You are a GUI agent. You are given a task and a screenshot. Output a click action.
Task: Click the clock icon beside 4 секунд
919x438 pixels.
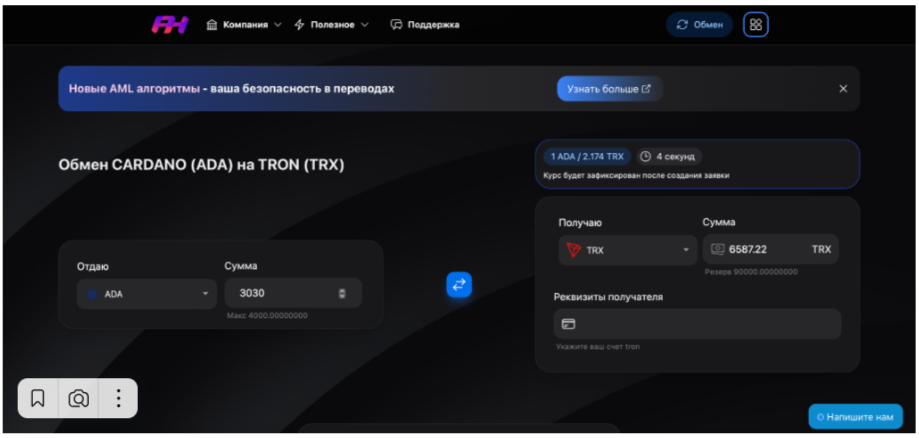pos(645,157)
